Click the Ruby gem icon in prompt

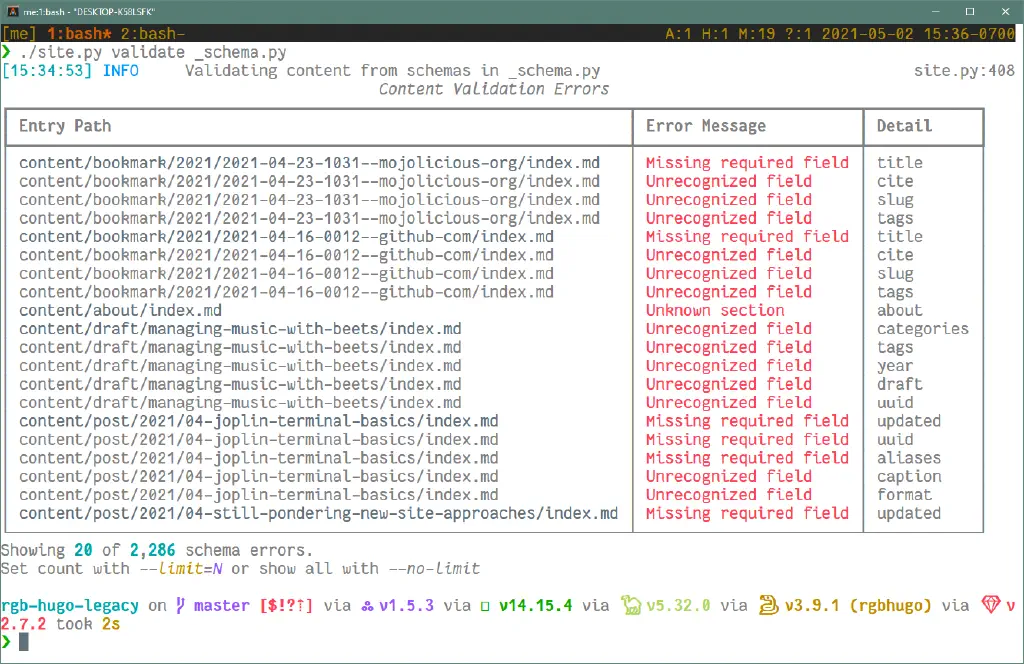pyautogui.click(x=991, y=605)
